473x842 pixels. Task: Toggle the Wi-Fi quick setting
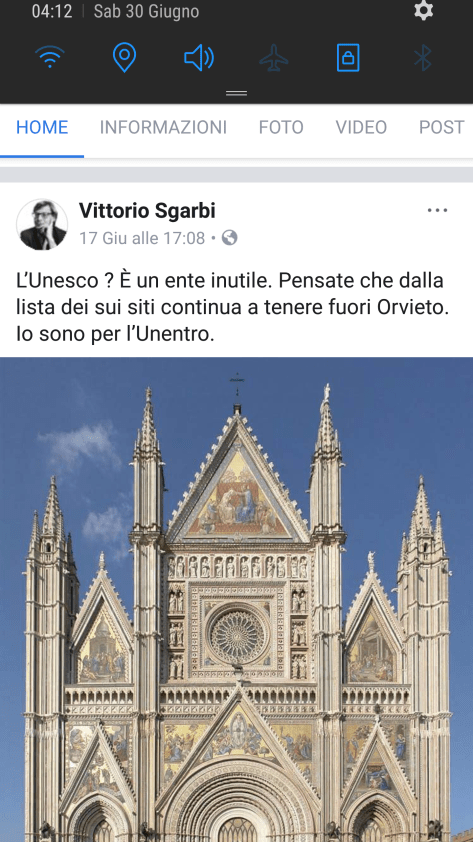click(50, 57)
